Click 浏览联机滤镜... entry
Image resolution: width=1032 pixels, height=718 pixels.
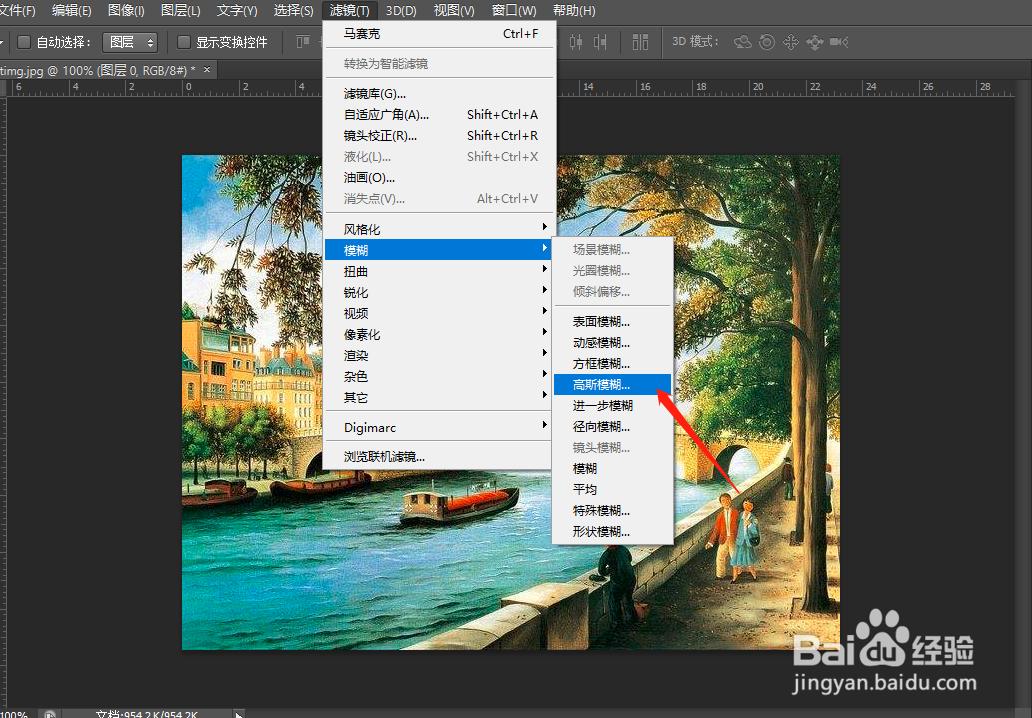[x=439, y=457]
